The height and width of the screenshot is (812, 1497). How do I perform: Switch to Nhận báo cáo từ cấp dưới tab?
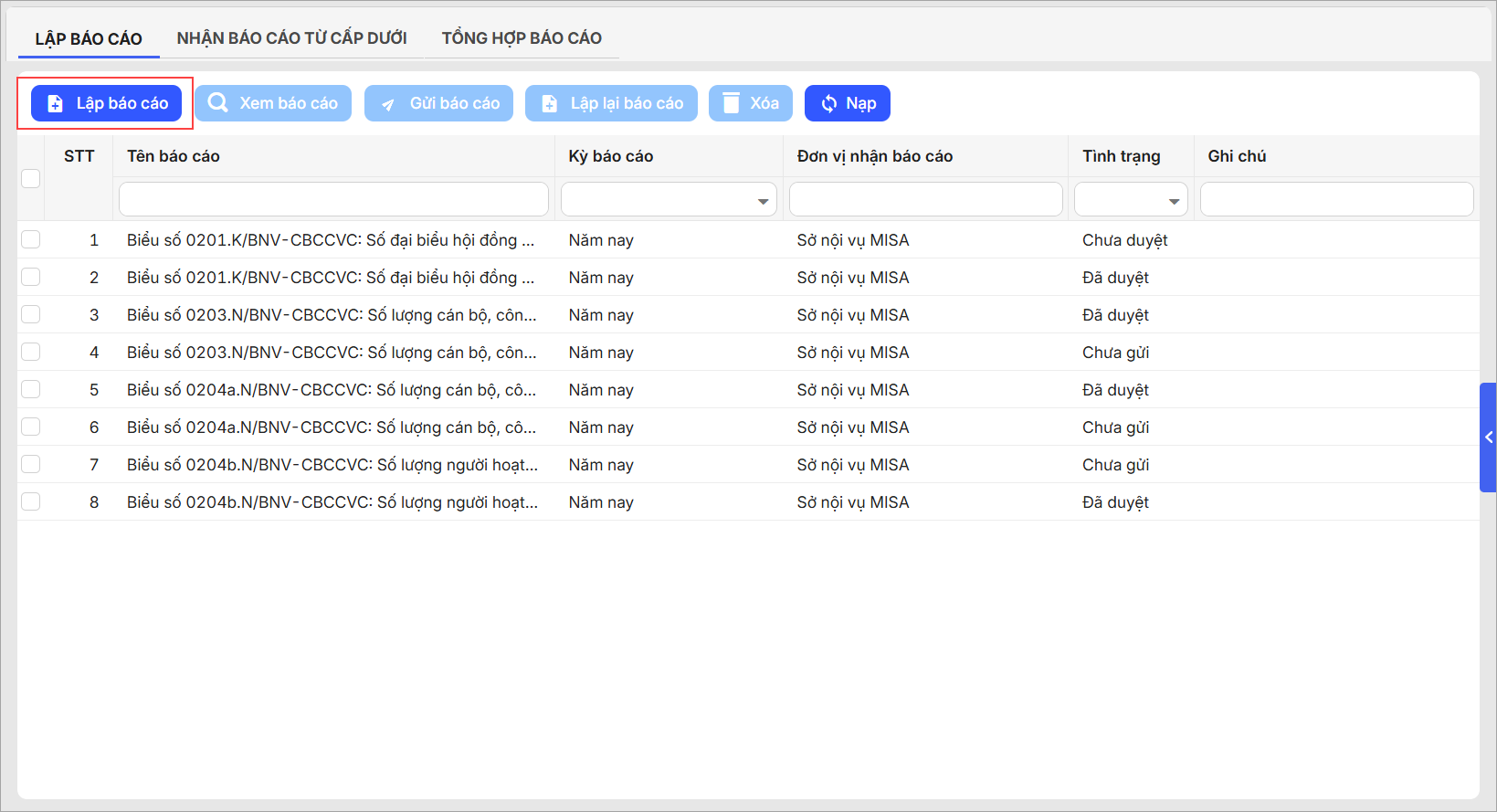(x=291, y=38)
